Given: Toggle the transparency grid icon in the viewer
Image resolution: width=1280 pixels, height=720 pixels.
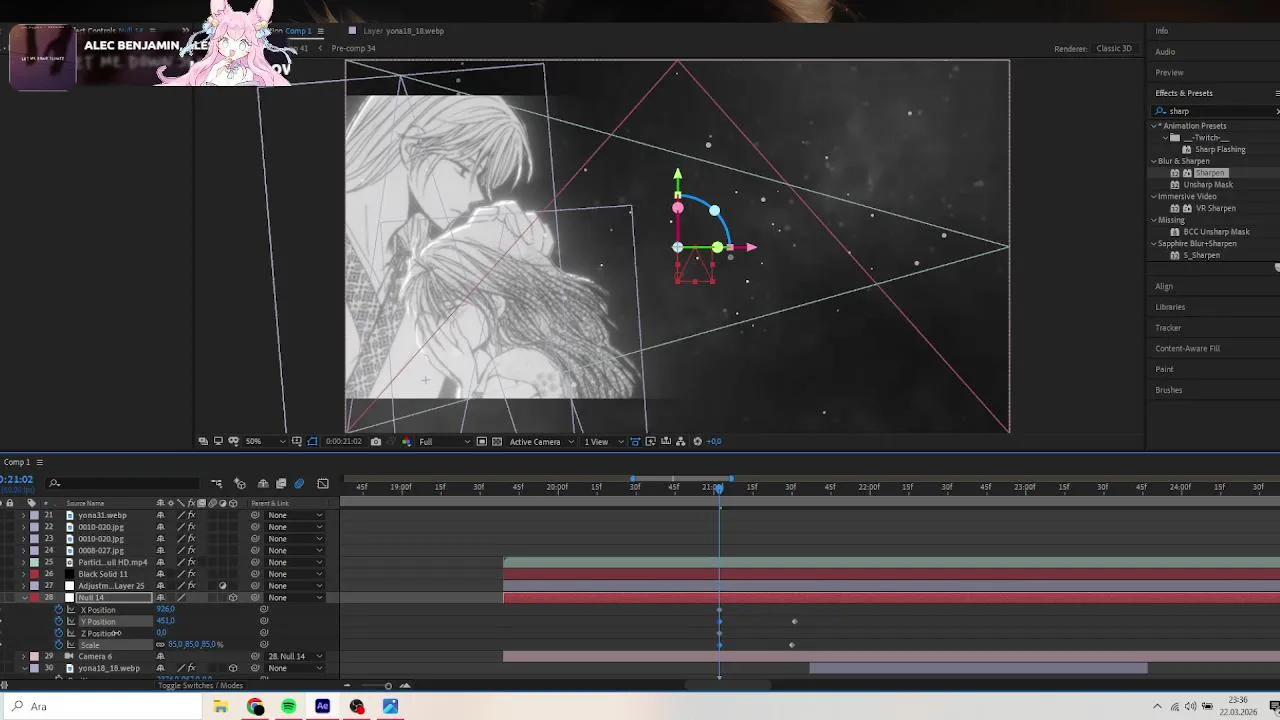Looking at the screenshot, I should click(496, 441).
